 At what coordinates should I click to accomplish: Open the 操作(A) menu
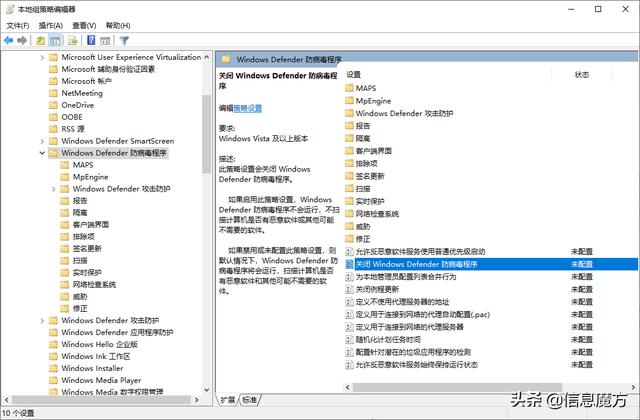pos(51,25)
